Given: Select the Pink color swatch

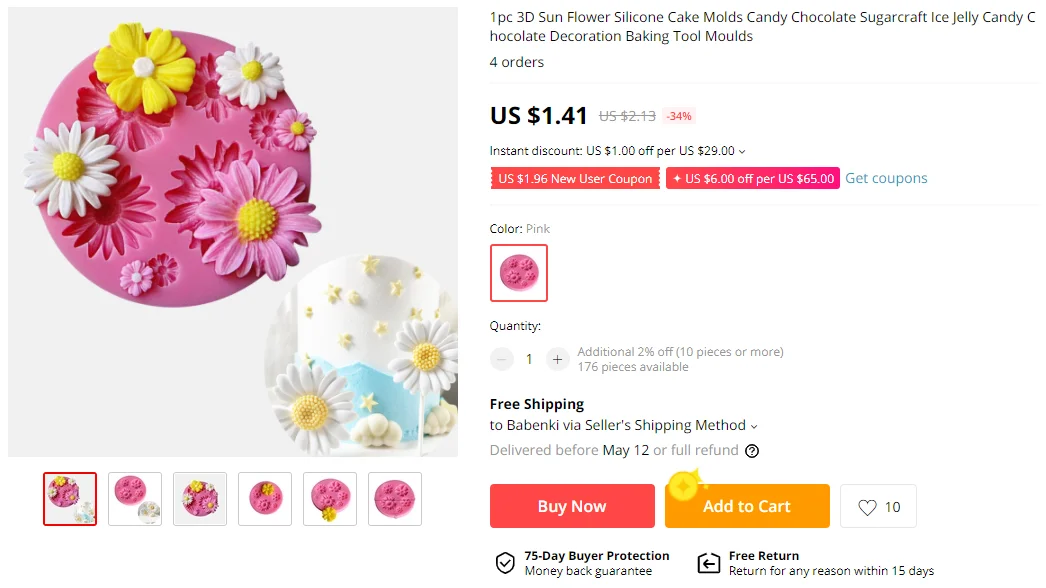Looking at the screenshot, I should pyautogui.click(x=519, y=273).
